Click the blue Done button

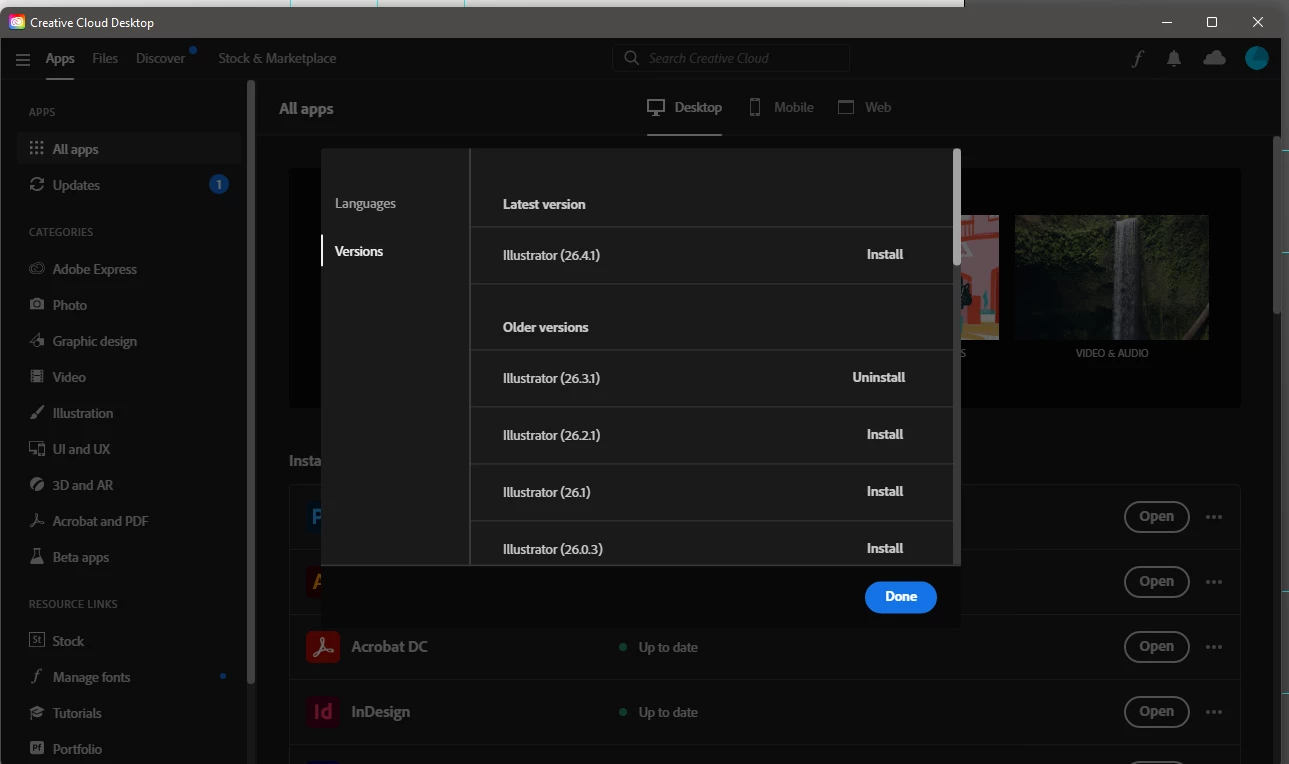tap(901, 596)
